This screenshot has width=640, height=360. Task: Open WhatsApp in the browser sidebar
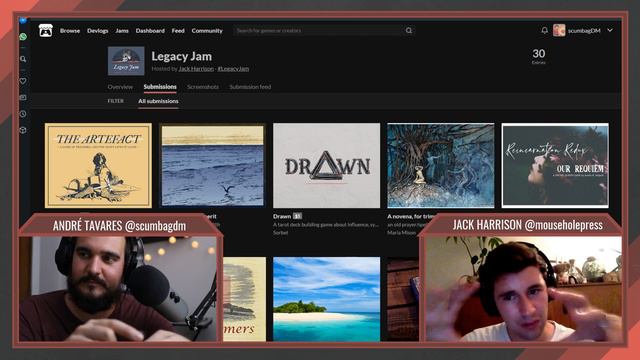tap(23, 37)
